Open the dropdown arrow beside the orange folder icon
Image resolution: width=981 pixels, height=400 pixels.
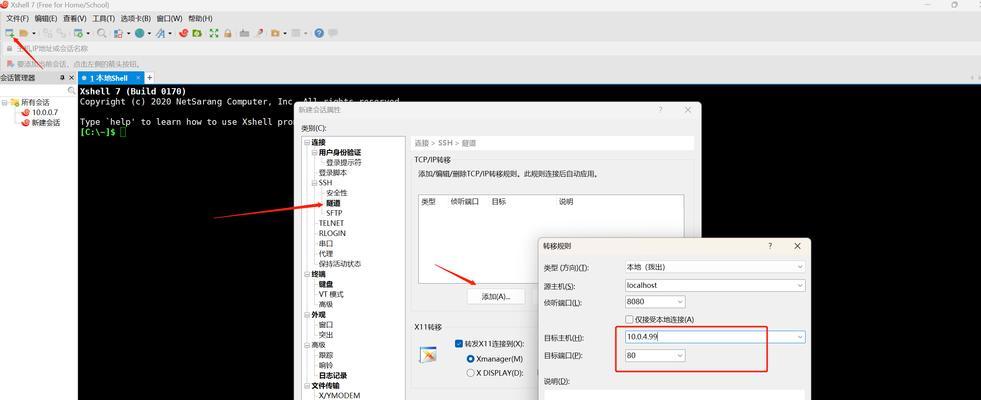[x=285, y=33]
